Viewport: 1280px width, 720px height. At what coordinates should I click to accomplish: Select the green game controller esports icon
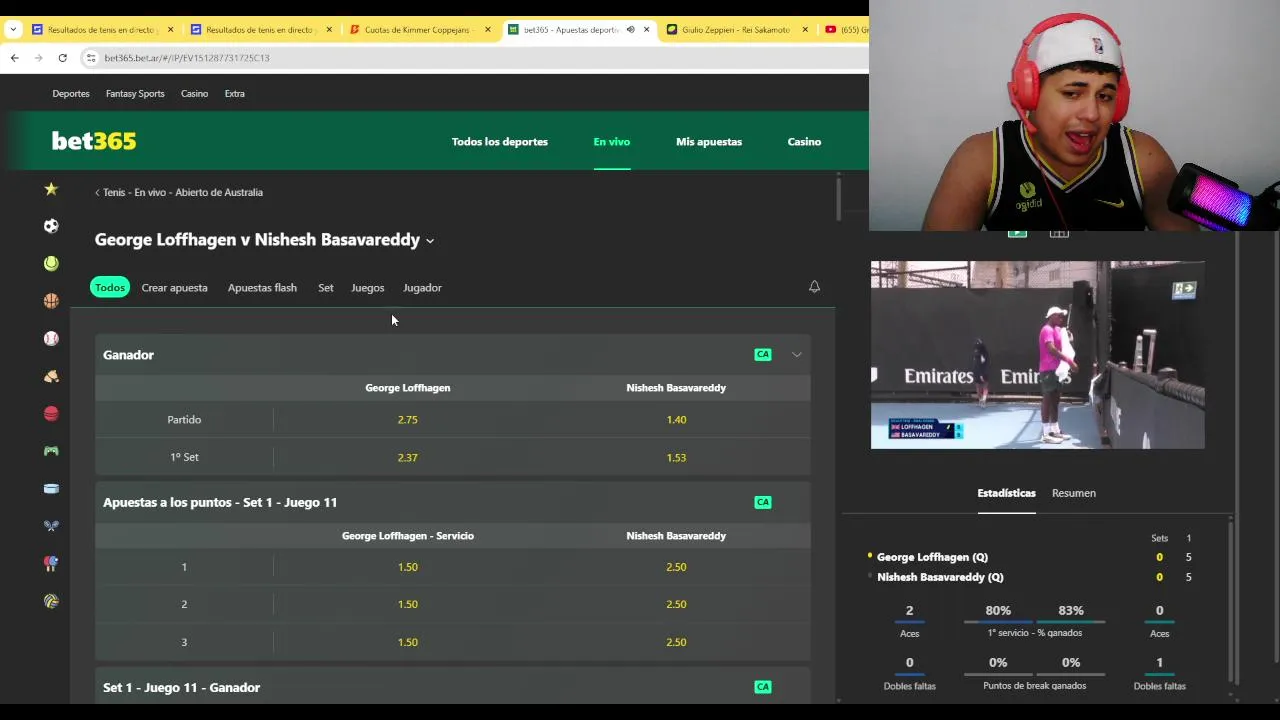click(51, 451)
